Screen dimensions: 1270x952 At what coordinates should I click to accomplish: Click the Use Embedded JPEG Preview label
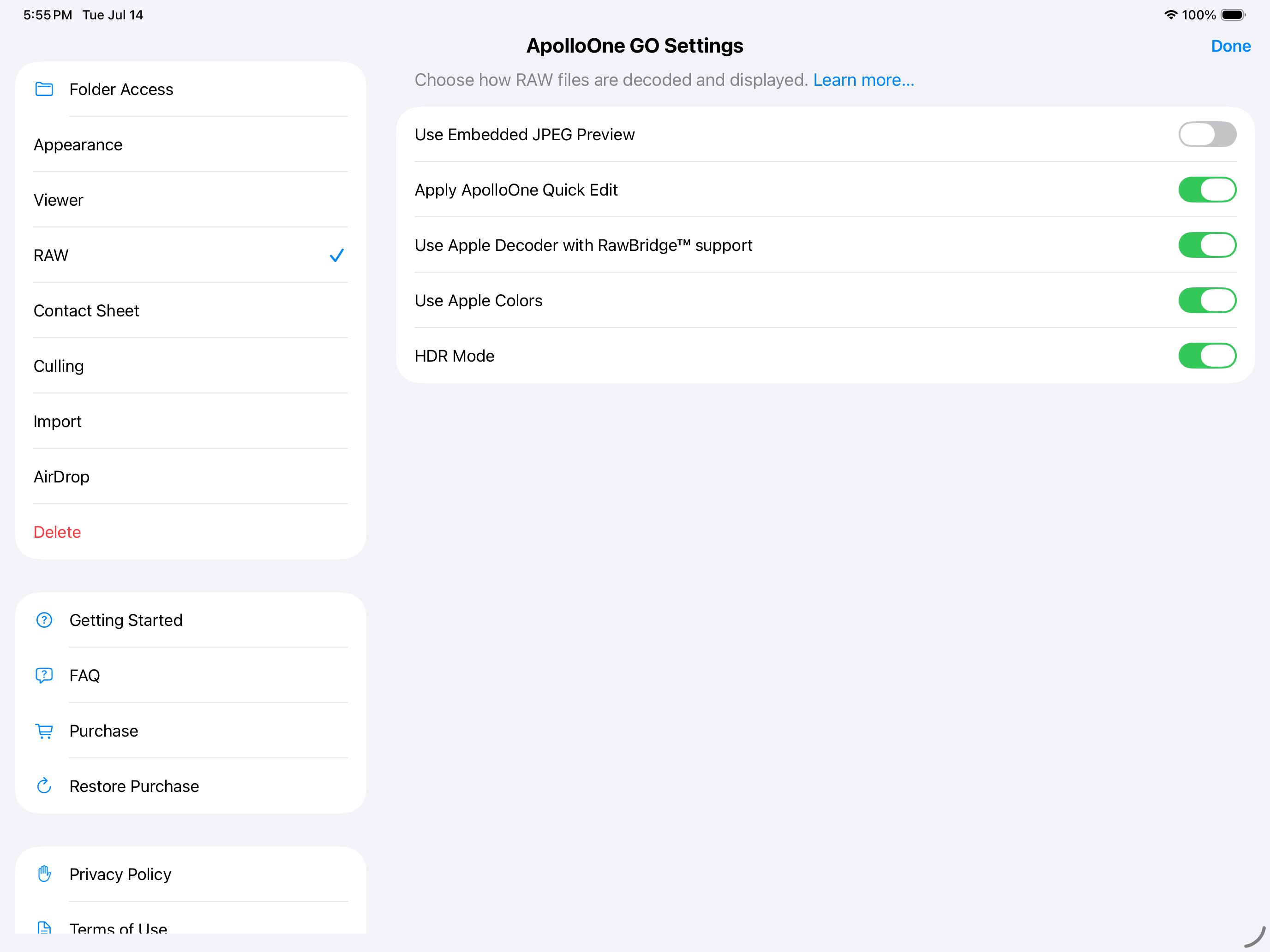pos(525,134)
